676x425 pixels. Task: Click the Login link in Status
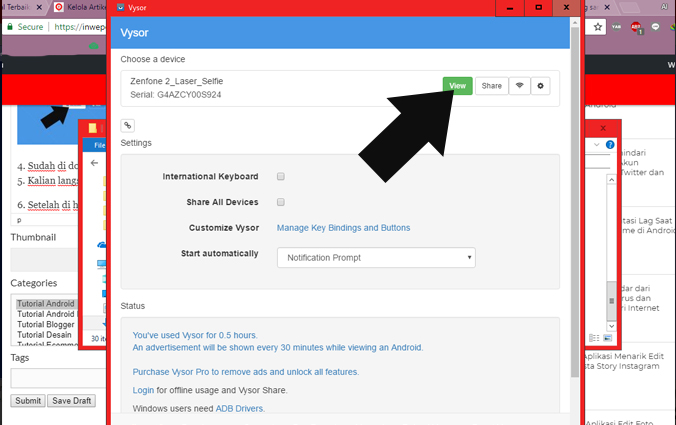[143, 390]
